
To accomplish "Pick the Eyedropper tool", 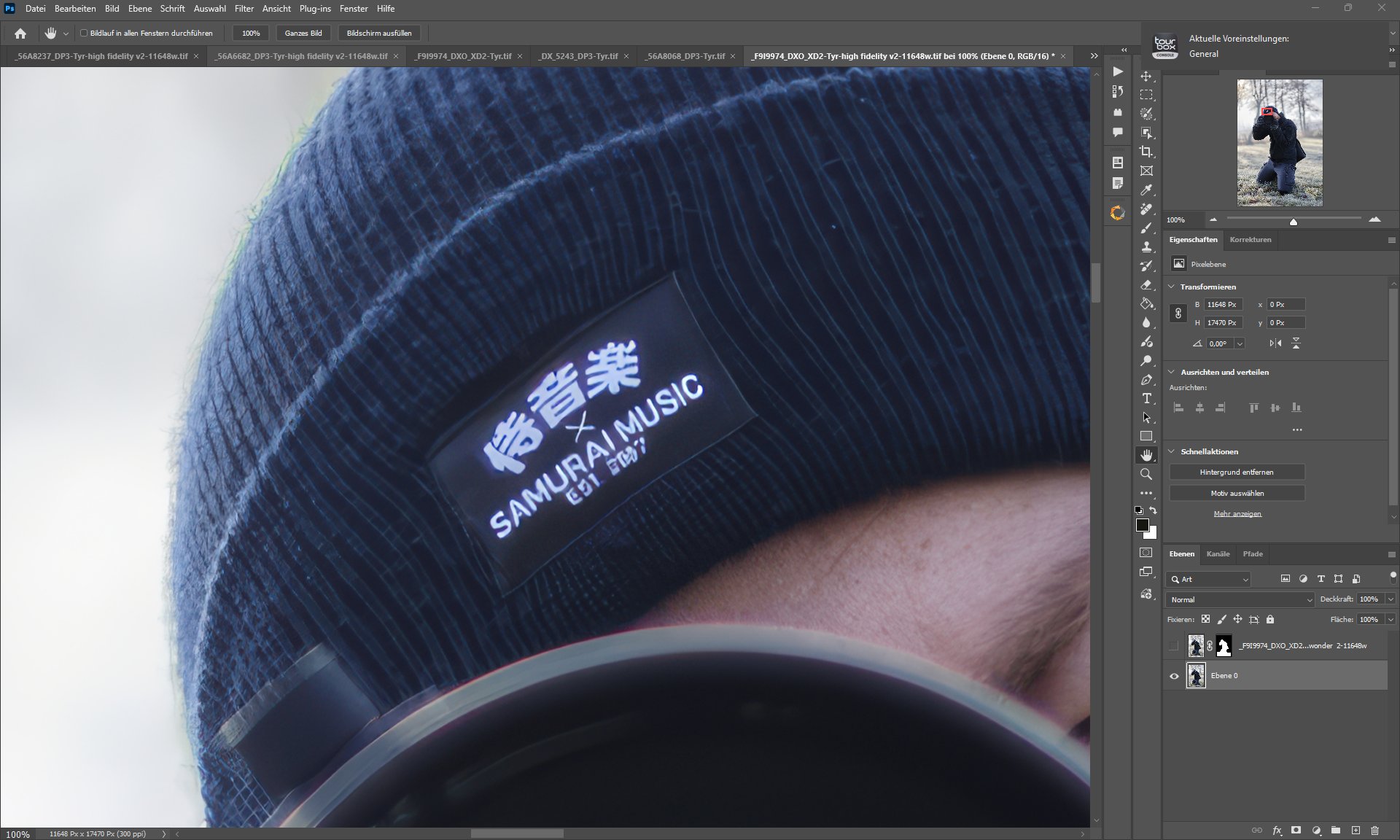I will tap(1146, 190).
